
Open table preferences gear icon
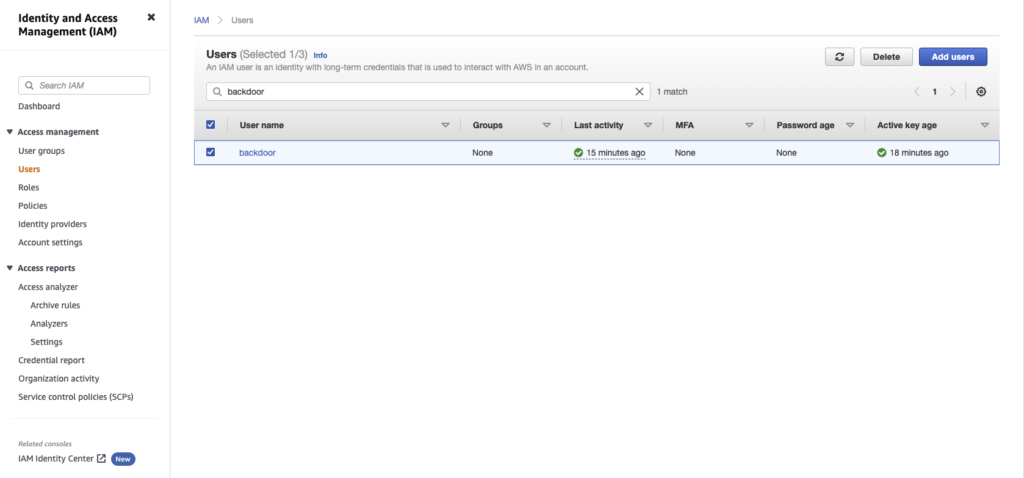point(981,92)
